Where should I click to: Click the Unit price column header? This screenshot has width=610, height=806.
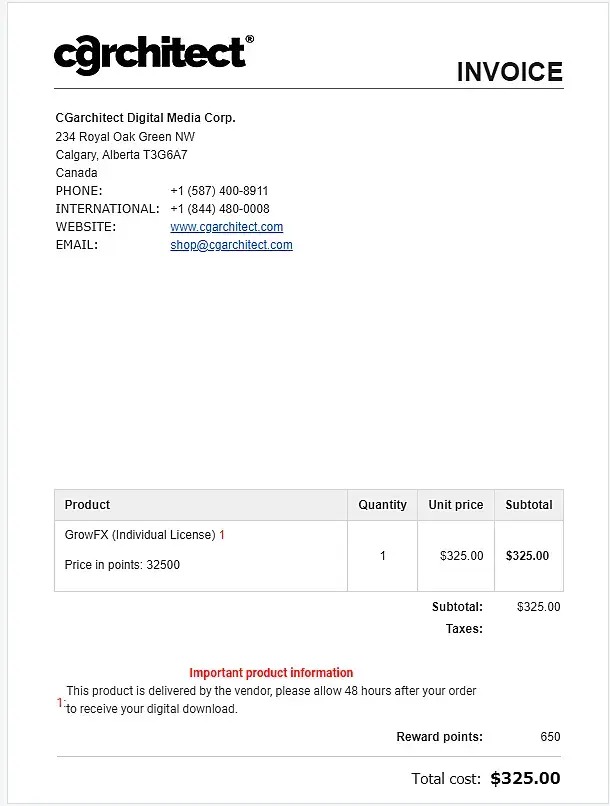pos(455,505)
